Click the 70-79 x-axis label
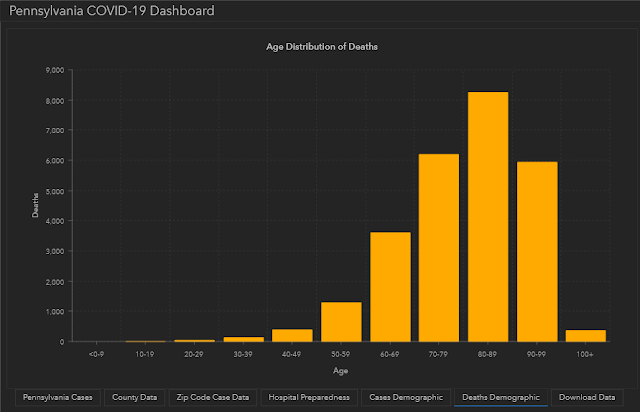The width and height of the screenshot is (640, 412). coord(438,354)
